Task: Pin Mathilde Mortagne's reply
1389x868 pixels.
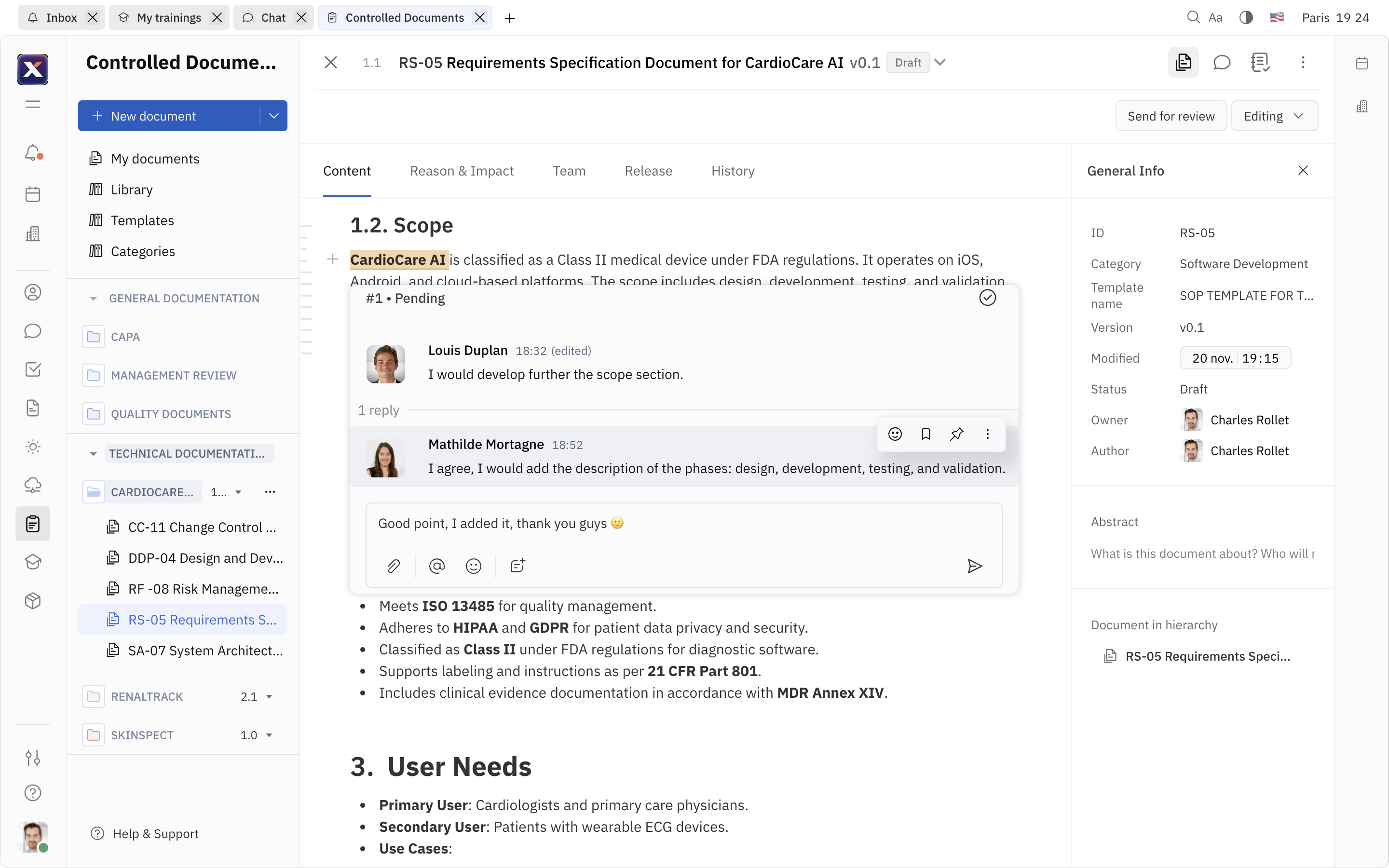Action: 957,434
